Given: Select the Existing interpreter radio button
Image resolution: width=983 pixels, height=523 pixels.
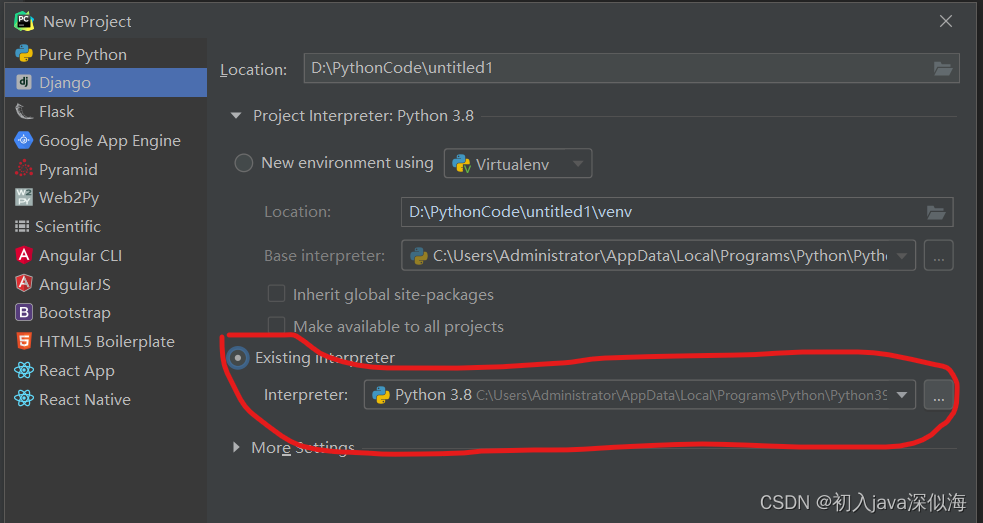Looking at the screenshot, I should pyautogui.click(x=238, y=358).
